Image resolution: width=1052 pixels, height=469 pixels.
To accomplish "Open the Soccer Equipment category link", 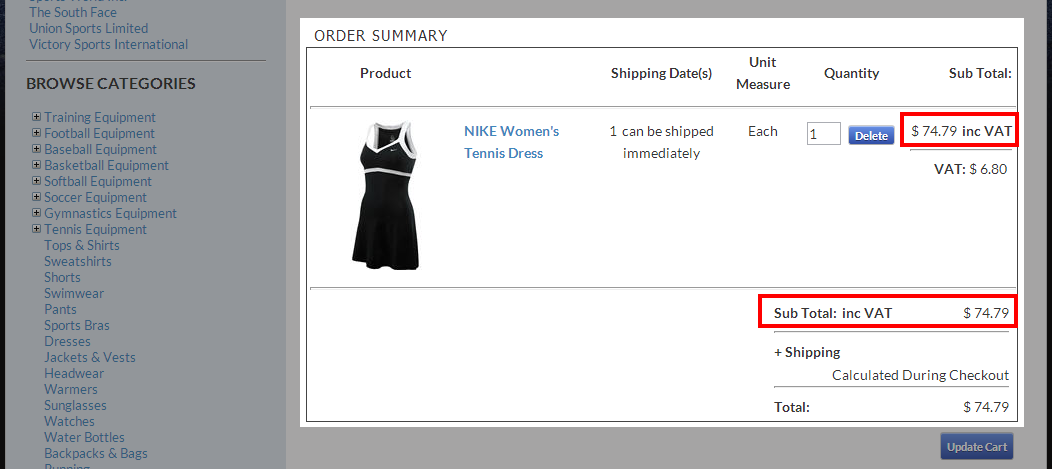I will [x=95, y=198].
